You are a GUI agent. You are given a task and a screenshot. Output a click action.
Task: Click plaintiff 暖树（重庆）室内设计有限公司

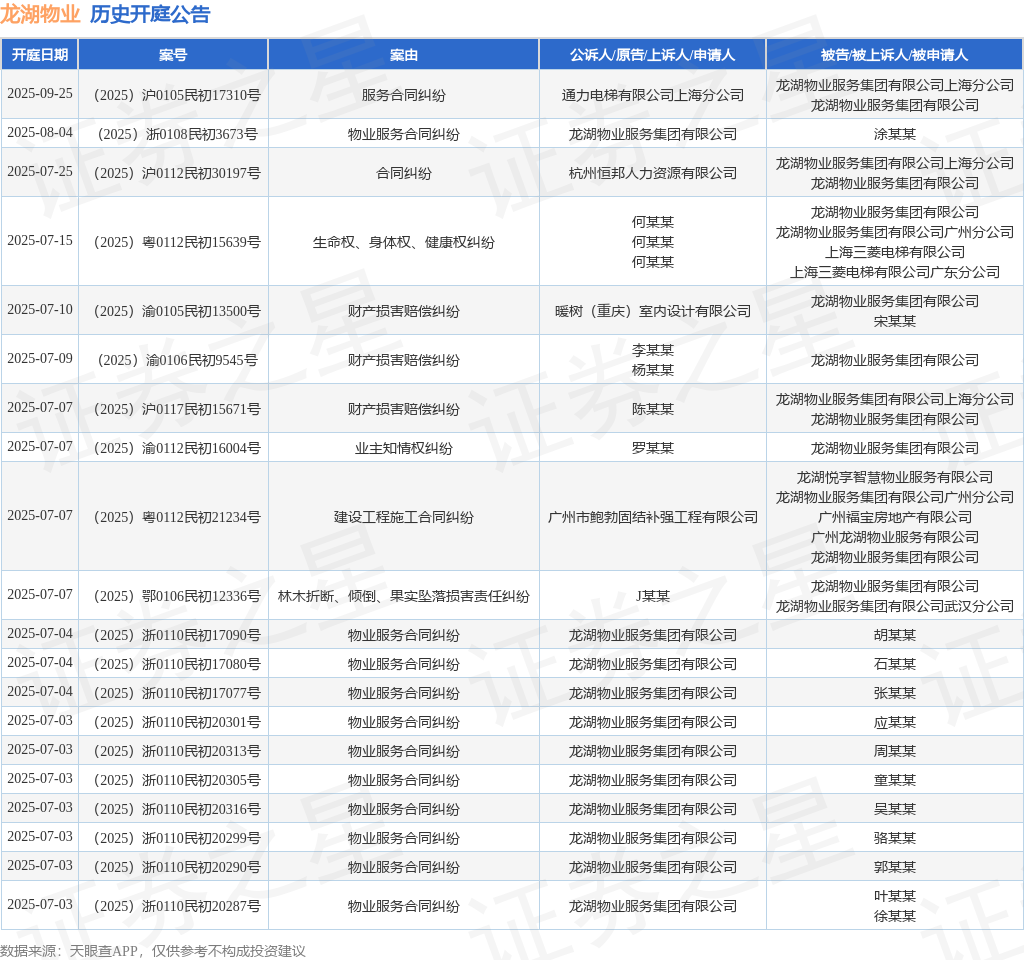coord(652,312)
